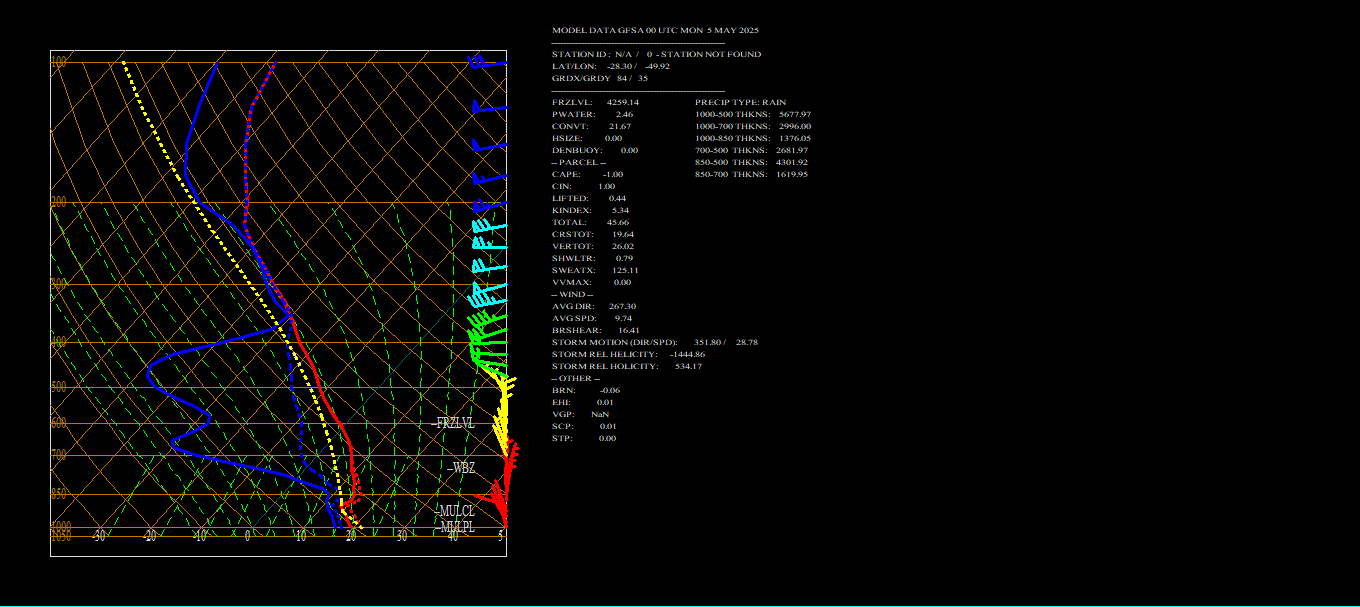1360x607 pixels.
Task: Select the CONVT value 21.67
Action: coord(620,126)
